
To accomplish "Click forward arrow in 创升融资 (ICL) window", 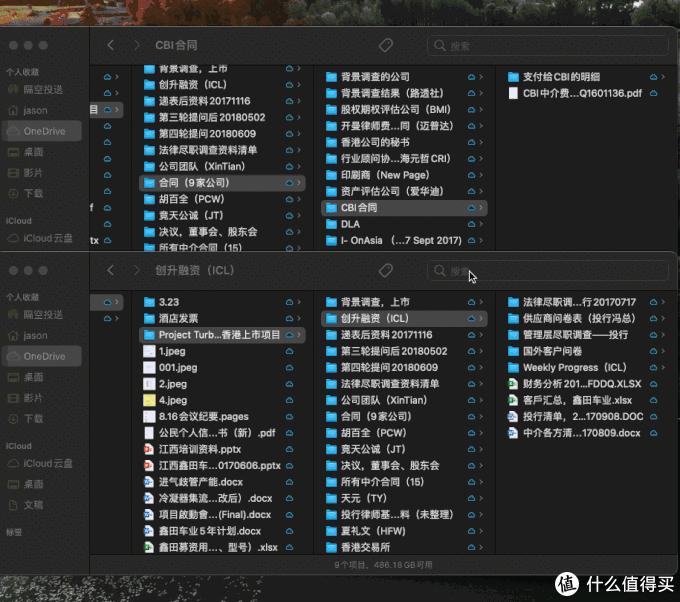I will click(136, 270).
